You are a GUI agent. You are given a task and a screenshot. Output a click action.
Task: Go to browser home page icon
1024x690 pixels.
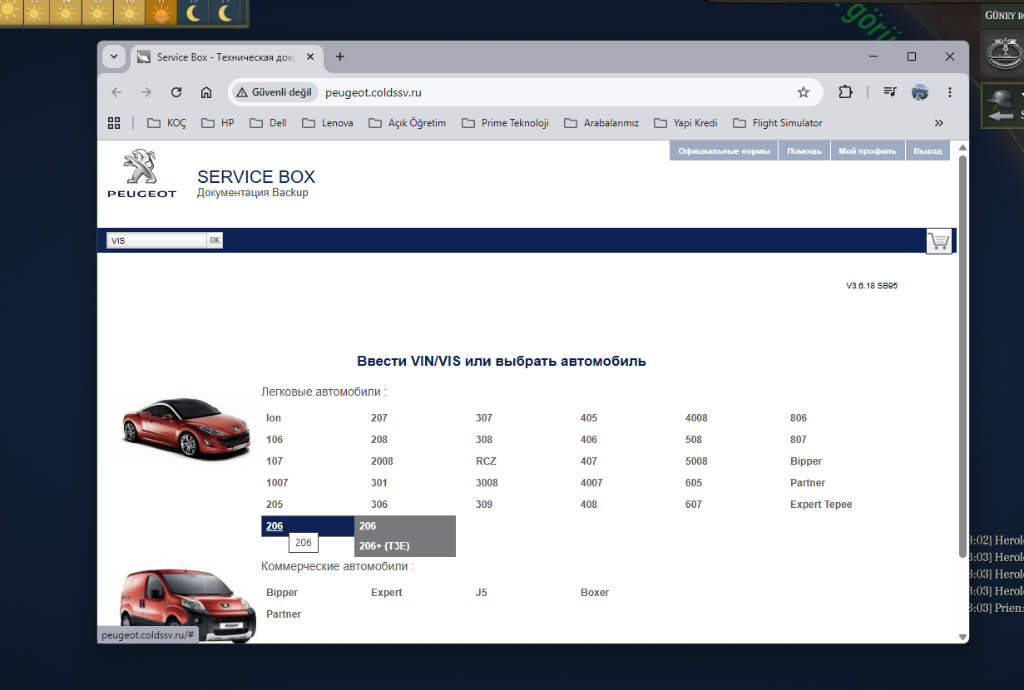[x=206, y=93]
